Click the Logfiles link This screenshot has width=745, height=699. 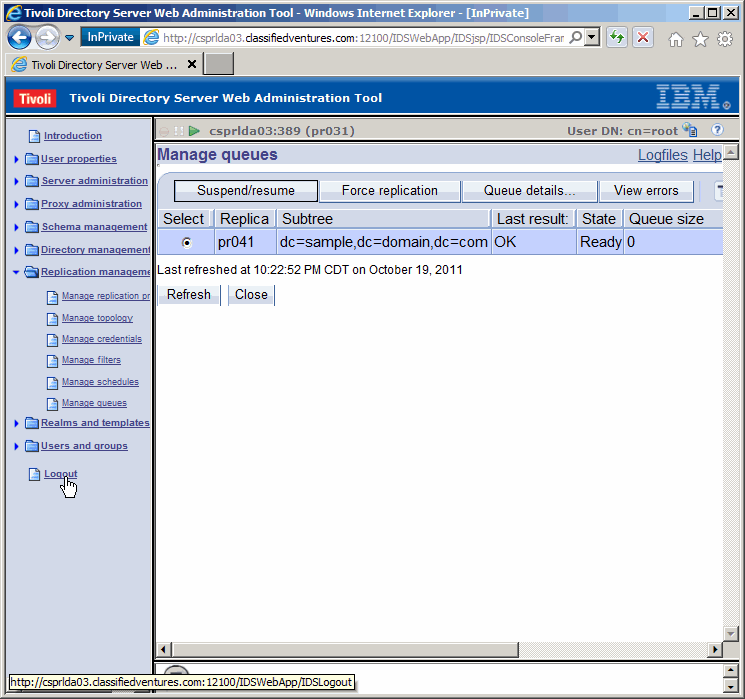point(662,155)
